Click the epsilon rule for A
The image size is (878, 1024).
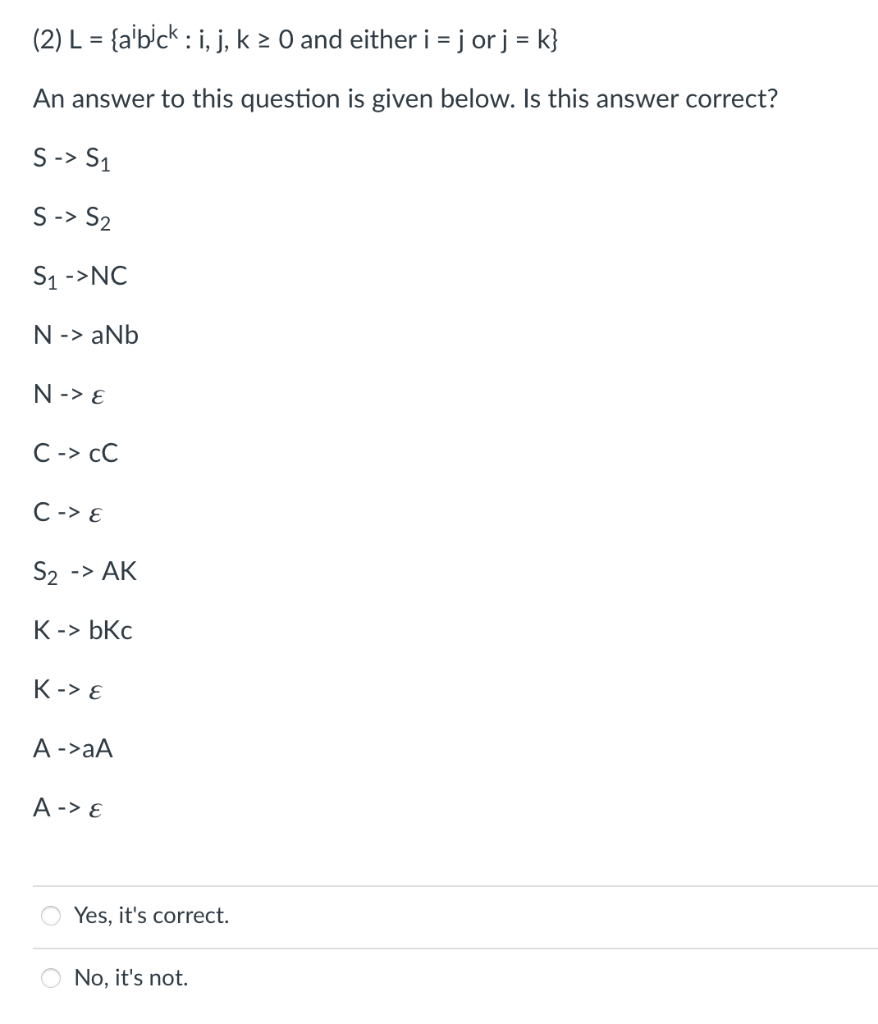click(x=72, y=807)
